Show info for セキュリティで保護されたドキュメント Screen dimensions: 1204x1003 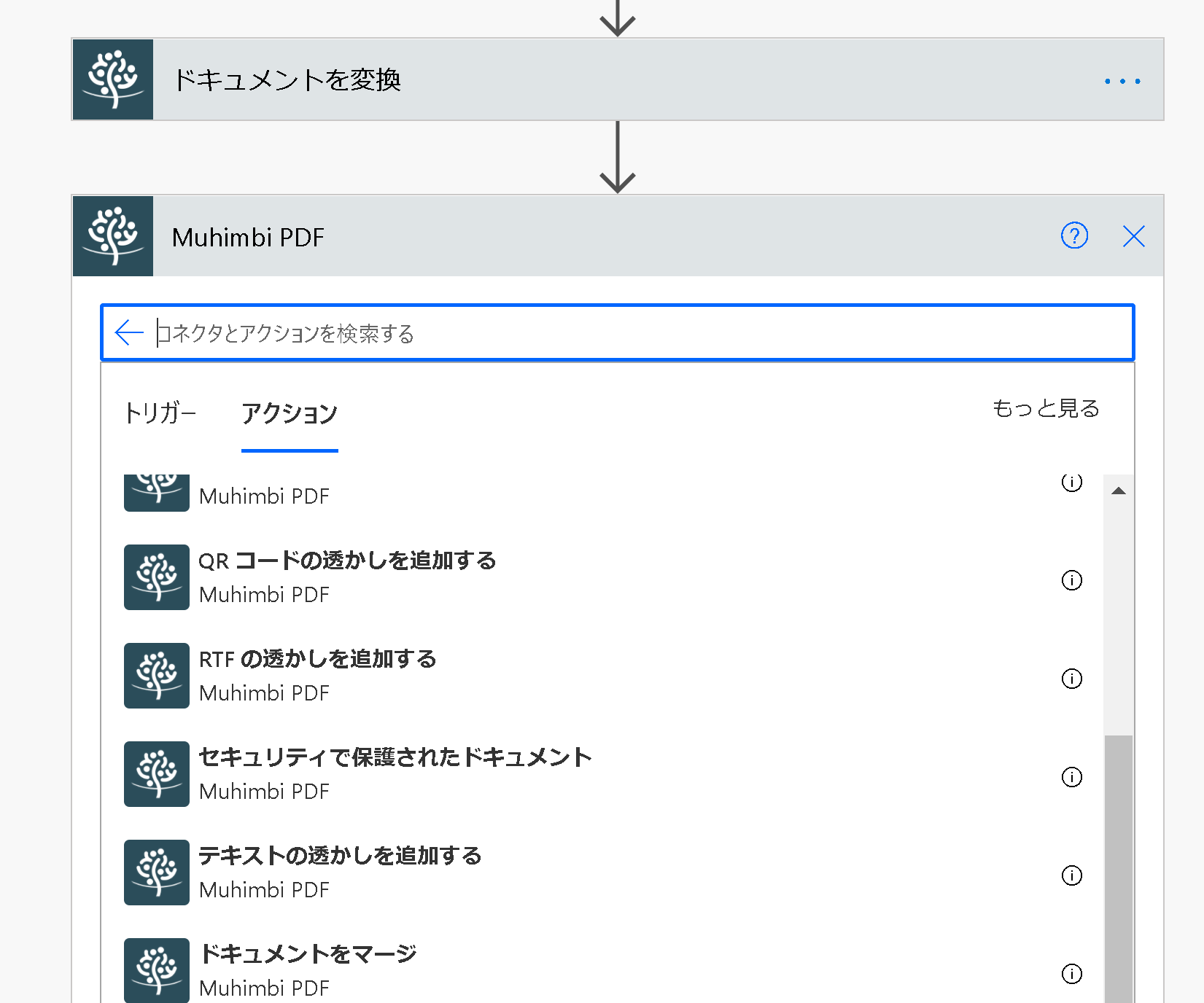[x=1072, y=777]
